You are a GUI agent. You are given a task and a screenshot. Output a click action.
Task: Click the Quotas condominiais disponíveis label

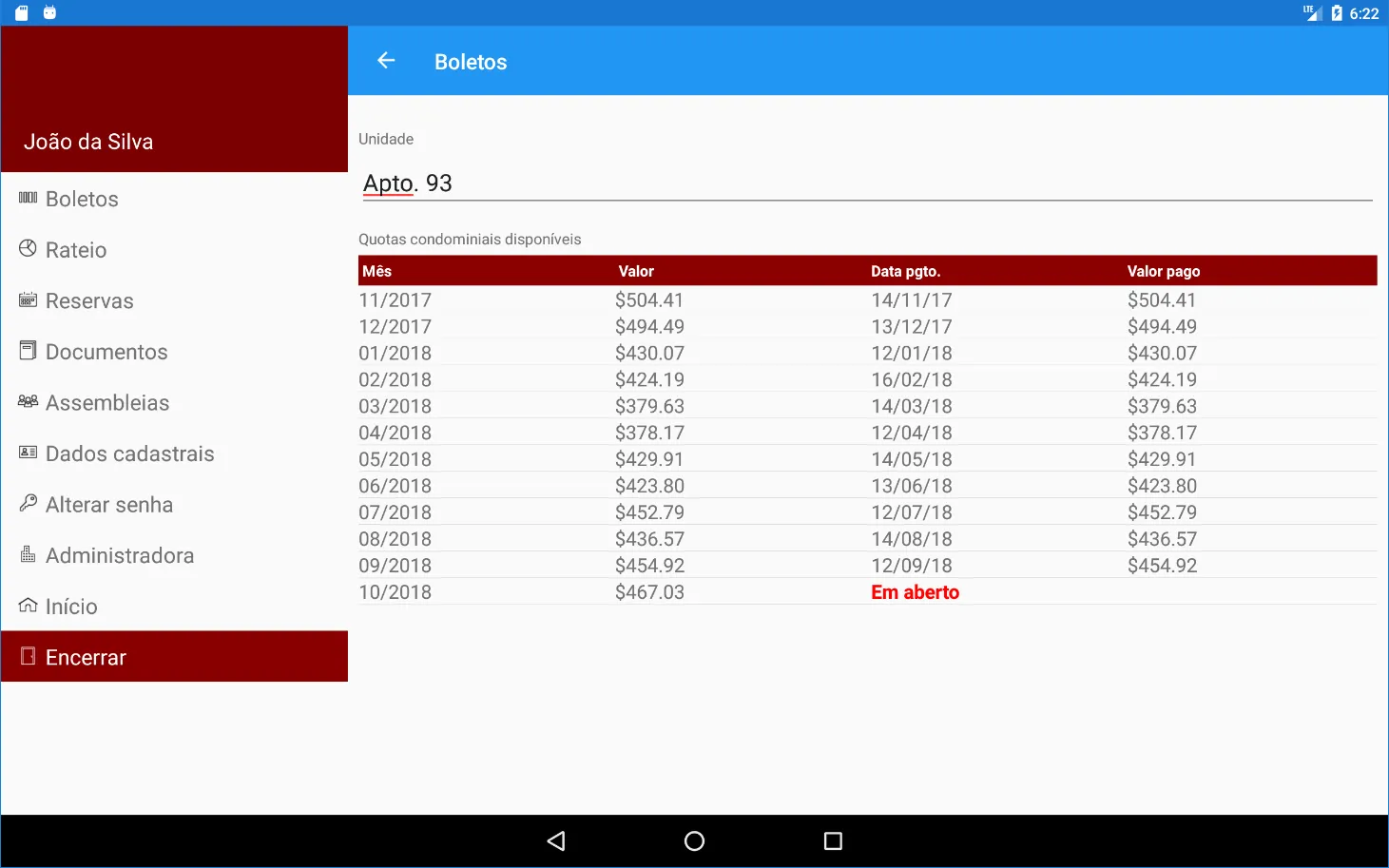[470, 240]
